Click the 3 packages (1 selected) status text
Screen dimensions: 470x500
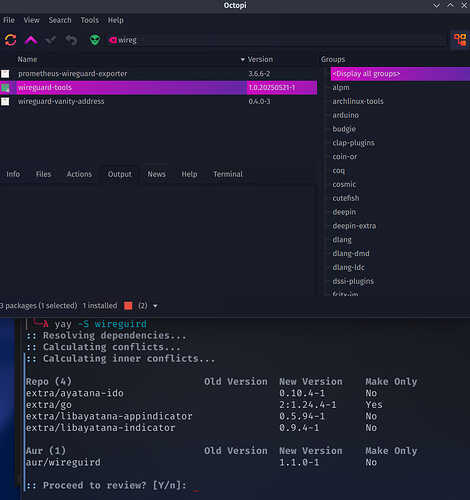pos(38,306)
